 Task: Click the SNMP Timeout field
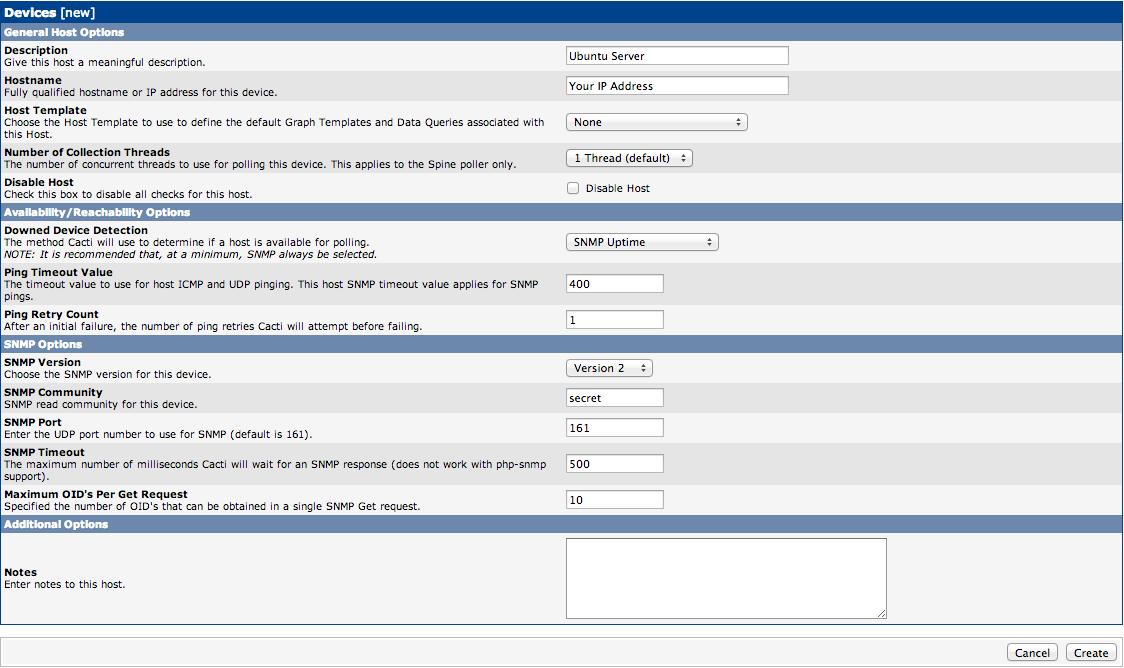[x=615, y=464]
